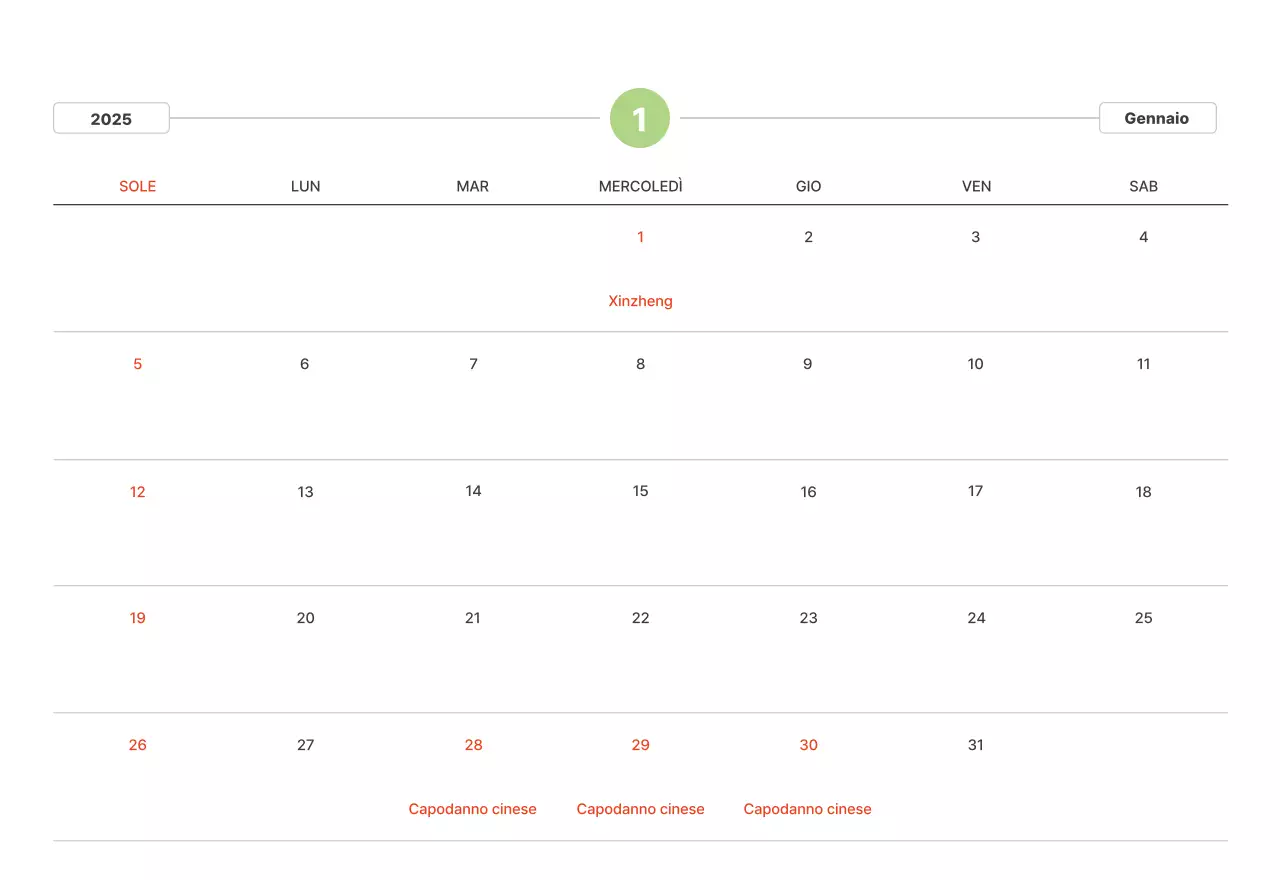Screen dimensions: 1280x880
Task: Click the LUN weekday header
Action: (x=305, y=186)
